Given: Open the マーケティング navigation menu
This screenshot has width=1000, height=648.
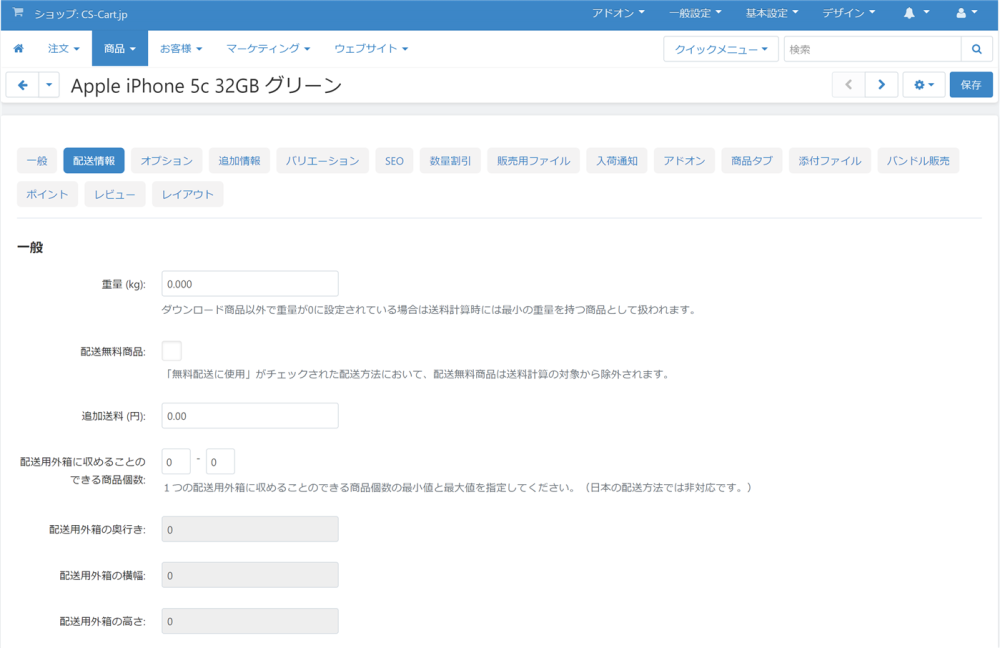Looking at the screenshot, I should 268,48.
